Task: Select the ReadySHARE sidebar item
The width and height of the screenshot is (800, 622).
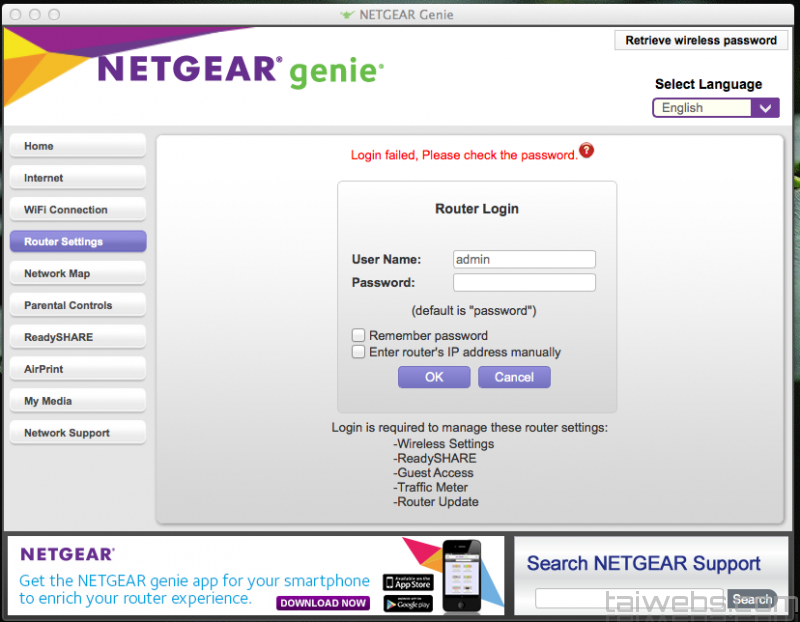Action: point(78,338)
